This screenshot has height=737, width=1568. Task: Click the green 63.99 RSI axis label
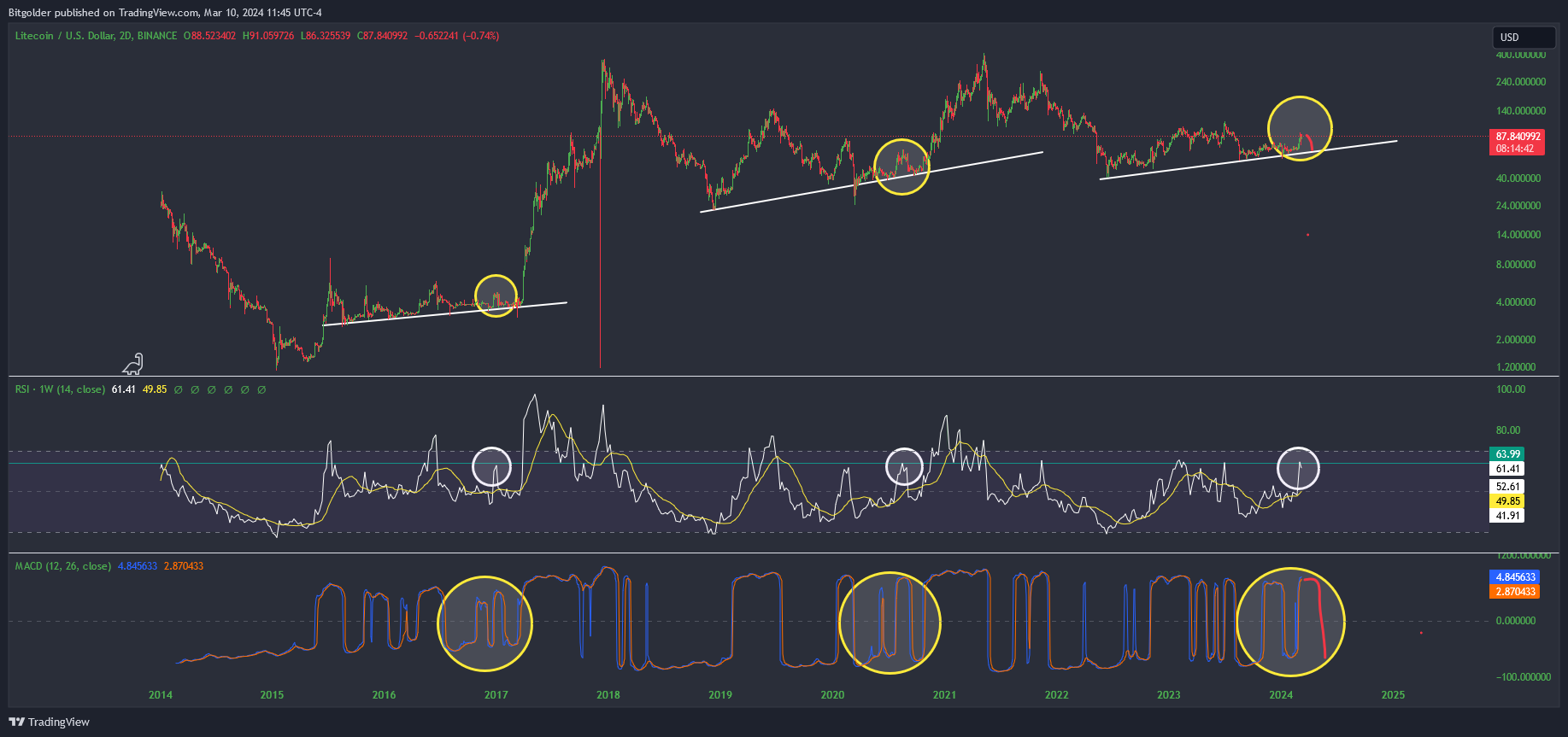[x=1507, y=454]
